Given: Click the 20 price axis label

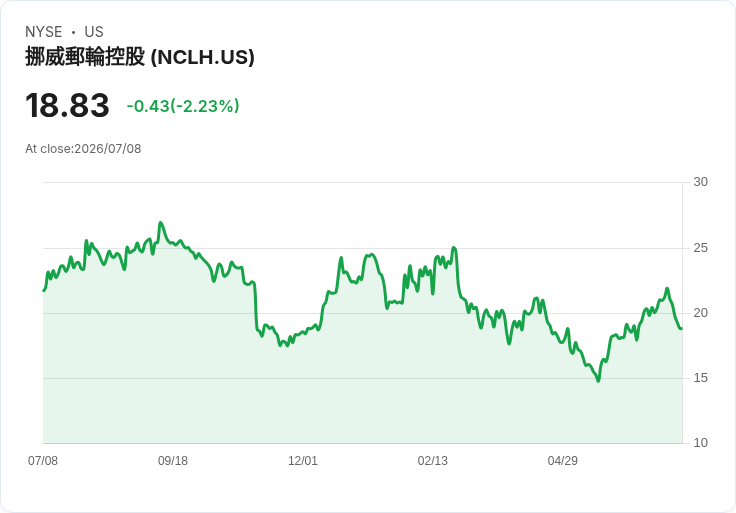Looking at the screenshot, I should [700, 313].
